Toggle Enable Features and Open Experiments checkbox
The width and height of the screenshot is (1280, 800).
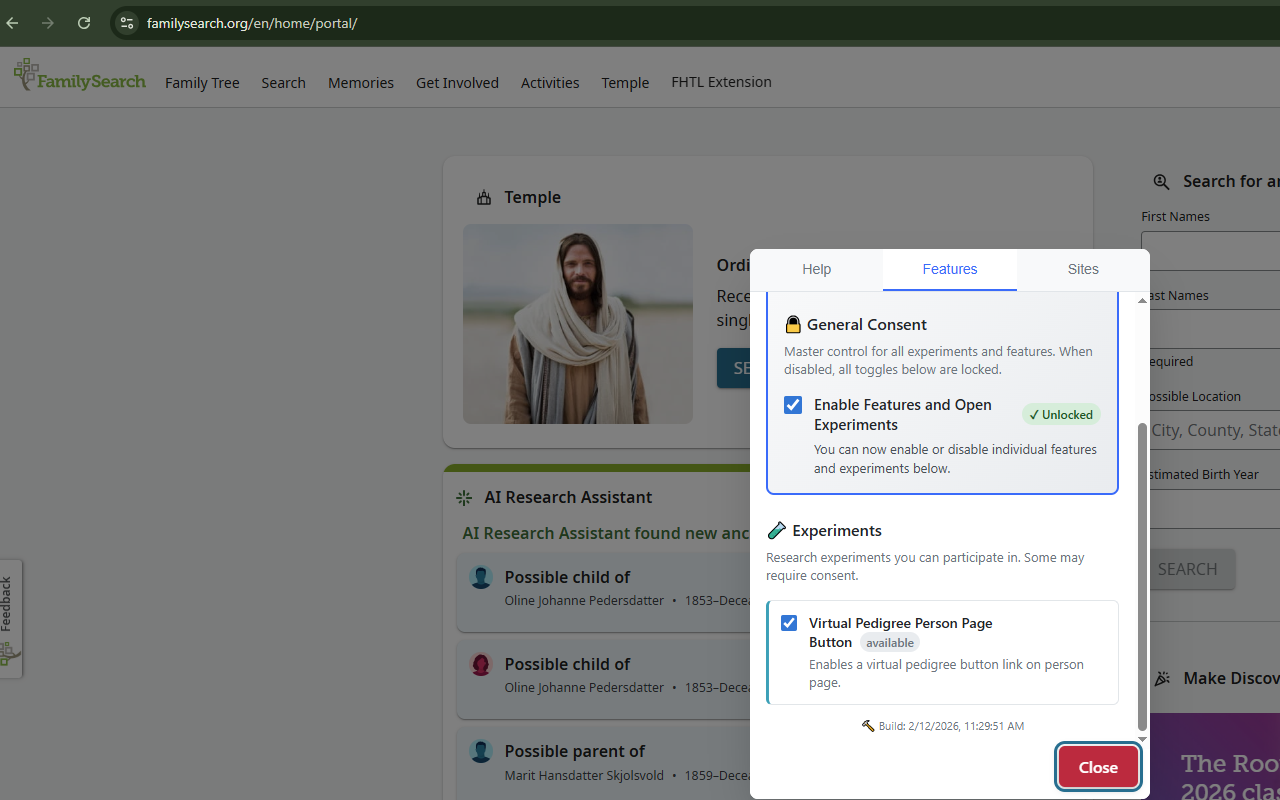793,405
